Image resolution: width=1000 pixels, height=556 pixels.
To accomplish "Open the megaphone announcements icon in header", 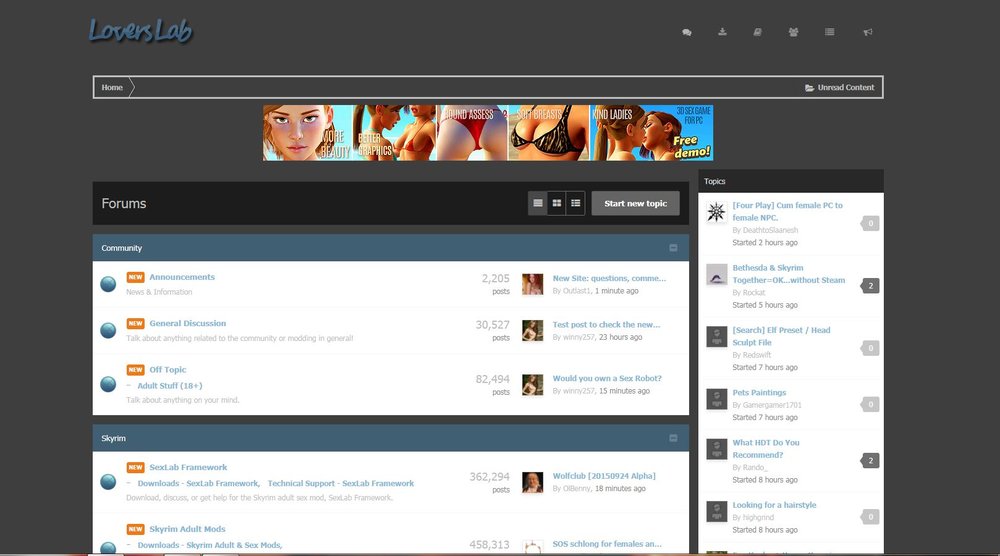I will coord(867,32).
